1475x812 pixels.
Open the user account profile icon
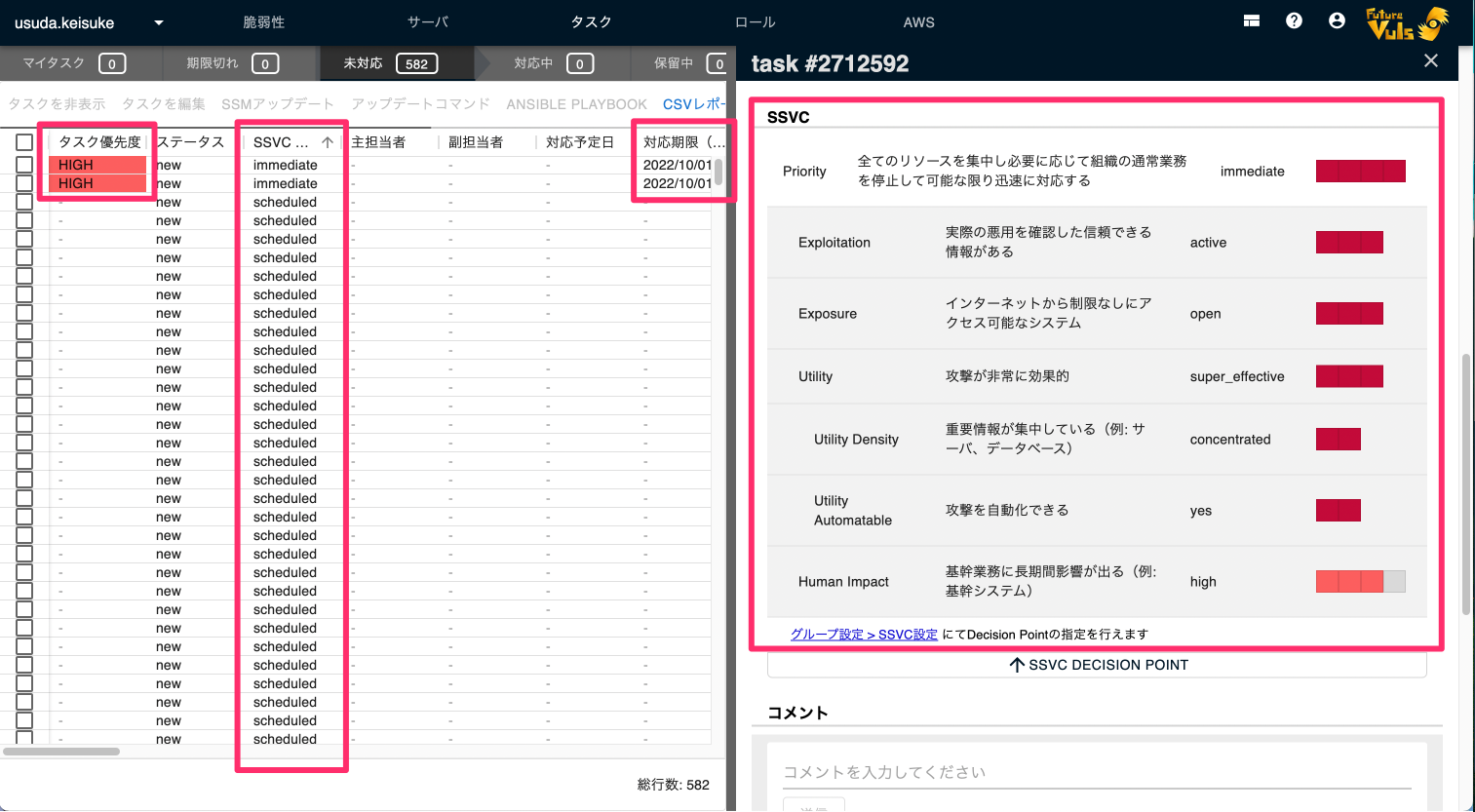pyautogui.click(x=1337, y=19)
